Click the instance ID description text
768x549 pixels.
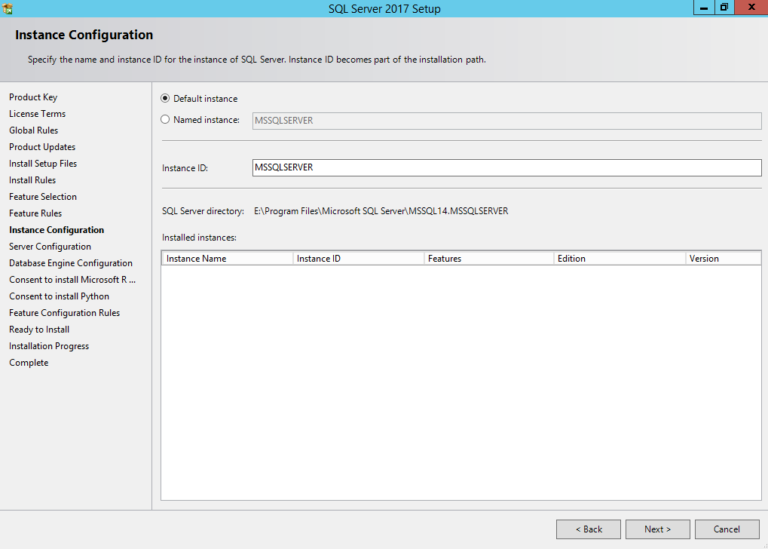point(257,60)
